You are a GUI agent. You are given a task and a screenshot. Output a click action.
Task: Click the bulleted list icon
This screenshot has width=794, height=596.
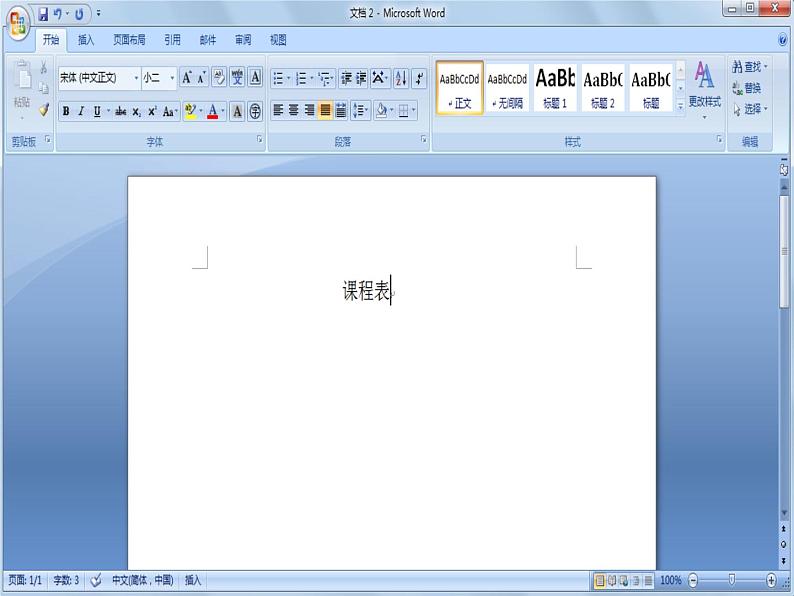279,78
